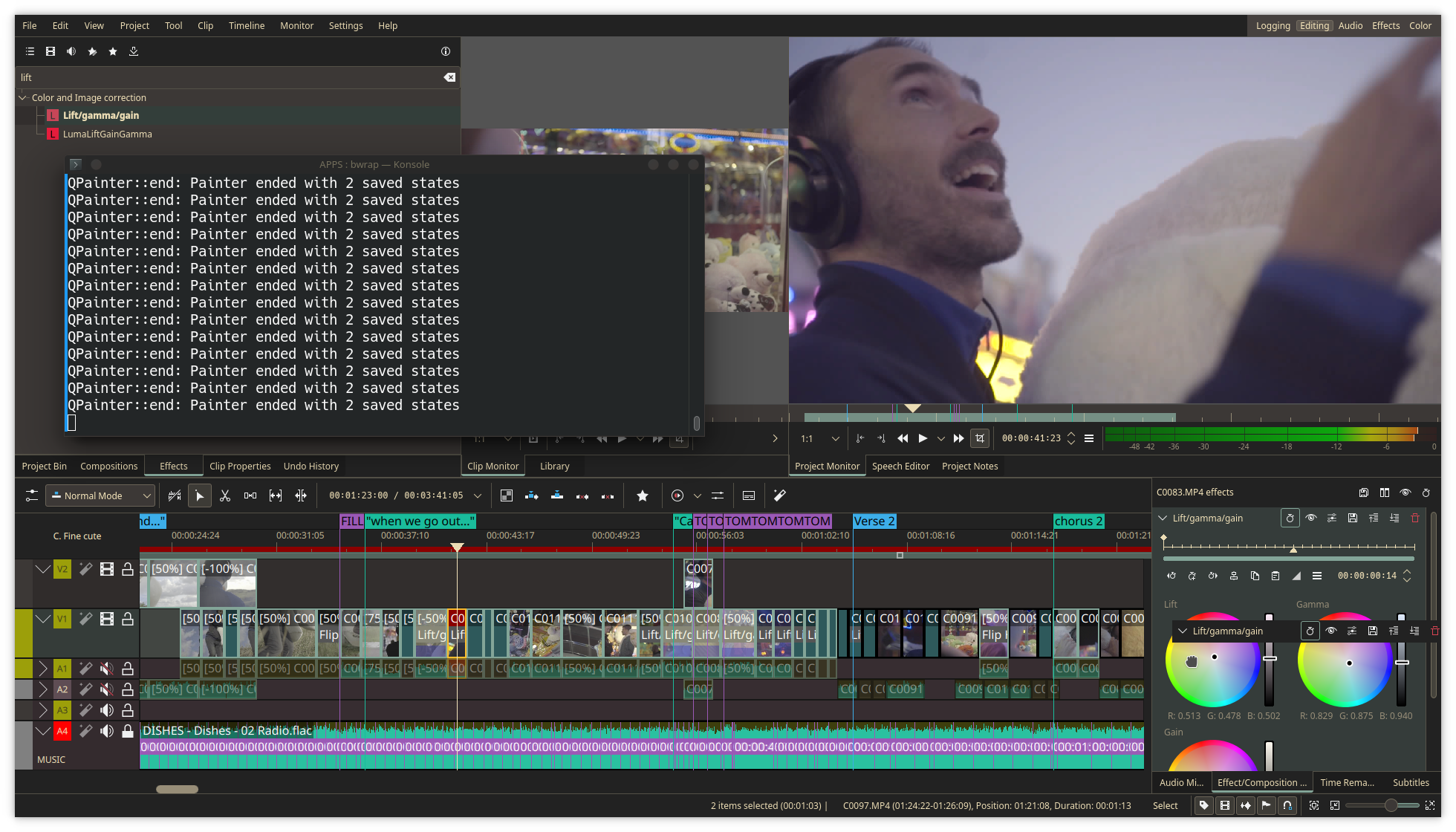Mute the A3 audio track
1456x832 pixels.
click(x=107, y=710)
